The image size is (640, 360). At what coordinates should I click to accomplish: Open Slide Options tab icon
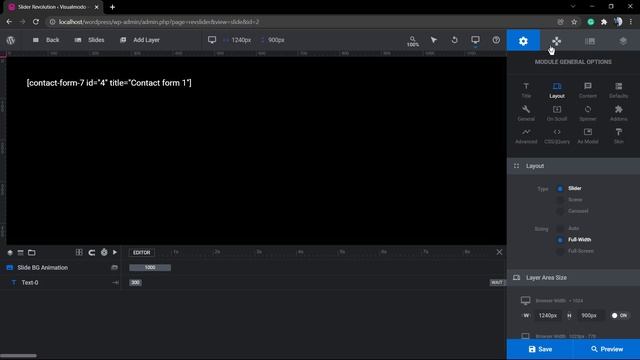click(590, 41)
